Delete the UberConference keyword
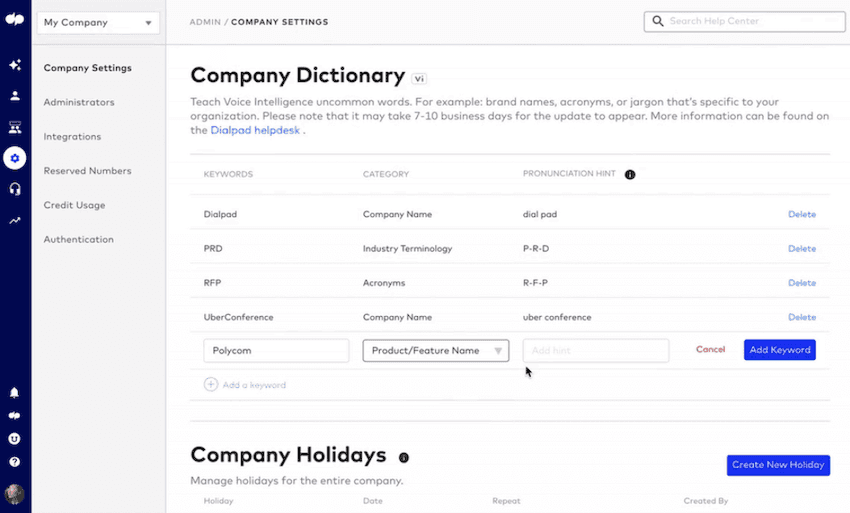Image resolution: width=850 pixels, height=513 pixels. (x=802, y=317)
